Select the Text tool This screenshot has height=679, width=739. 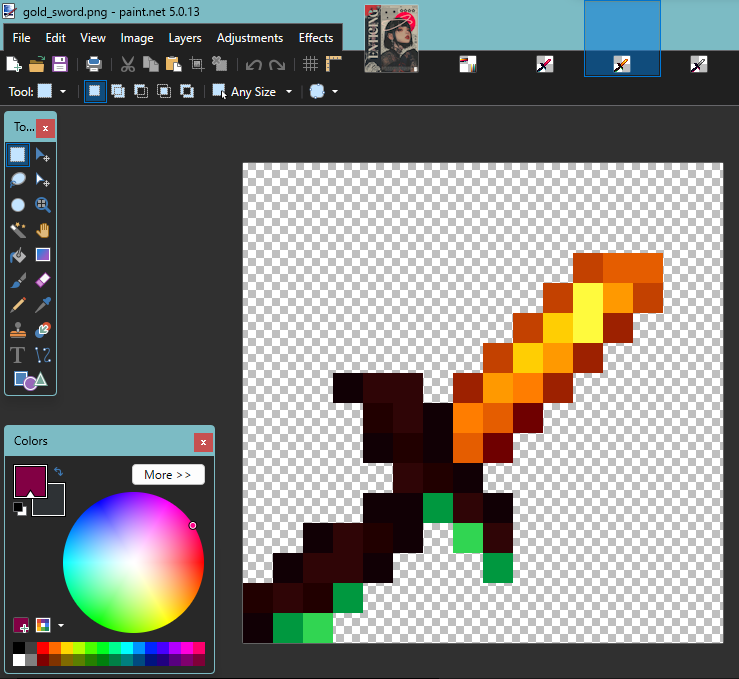(18, 355)
